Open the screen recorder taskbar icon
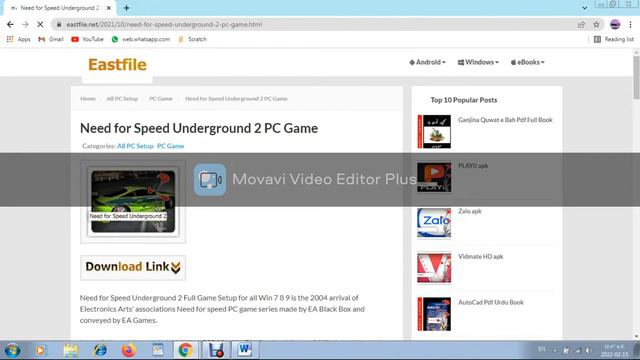Viewport: 640px width, 360px height. [216, 350]
